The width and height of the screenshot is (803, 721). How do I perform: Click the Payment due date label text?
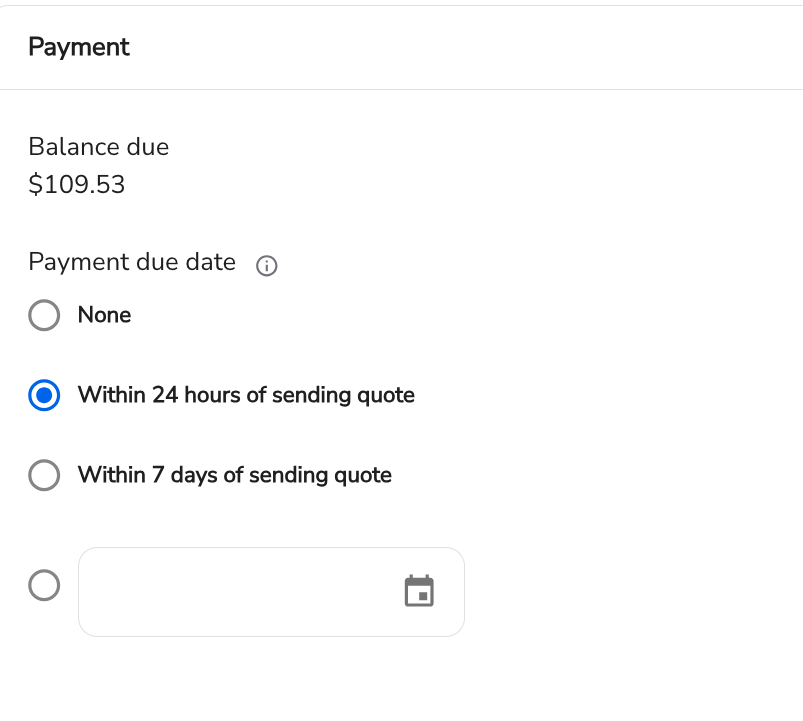[x=132, y=262]
